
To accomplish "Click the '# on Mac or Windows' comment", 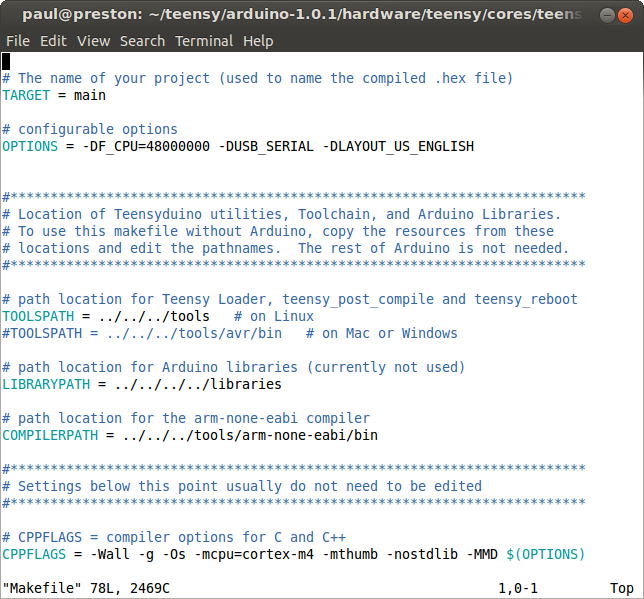I will [x=382, y=333].
